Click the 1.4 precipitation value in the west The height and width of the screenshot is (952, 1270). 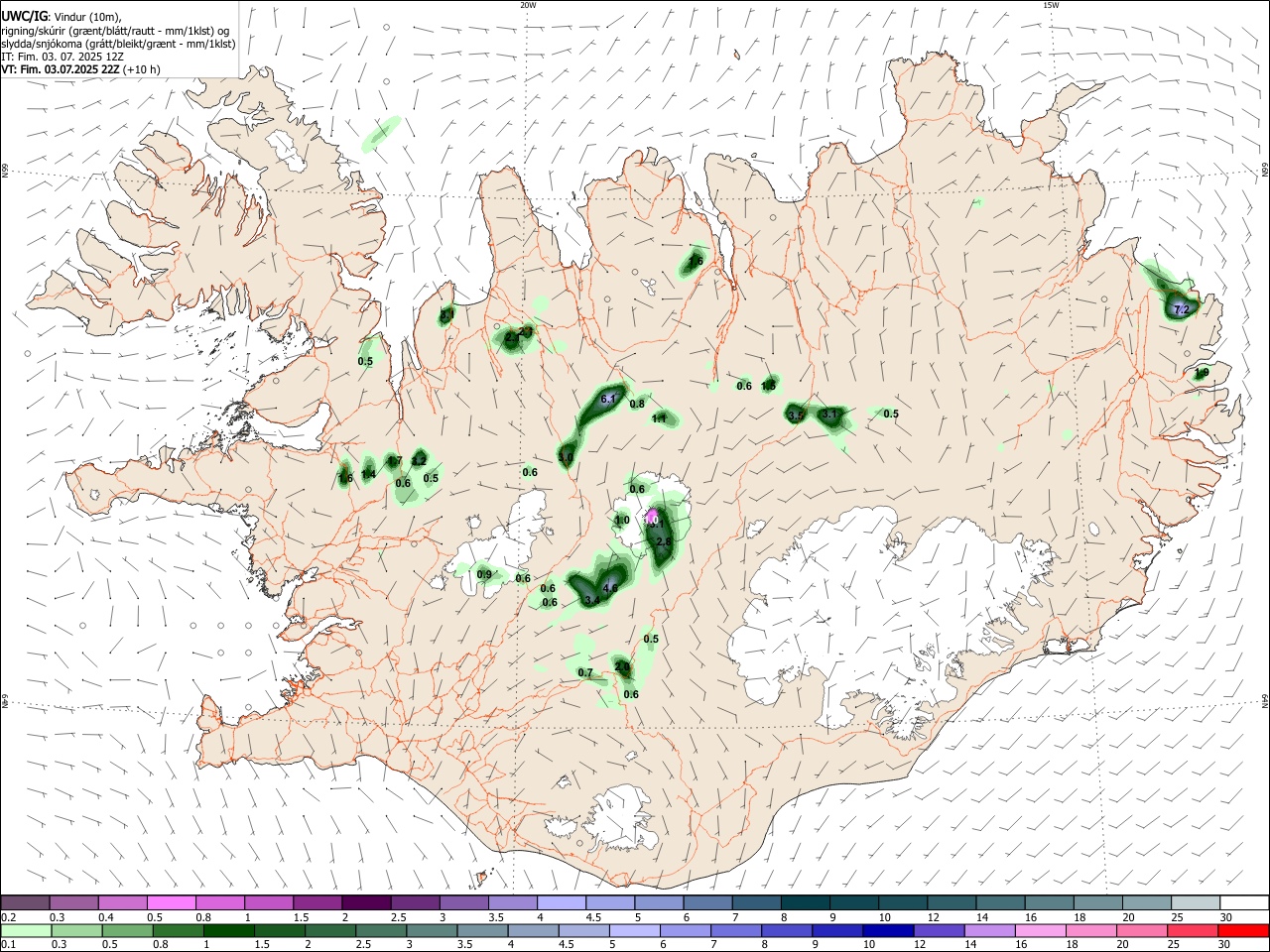[368, 474]
